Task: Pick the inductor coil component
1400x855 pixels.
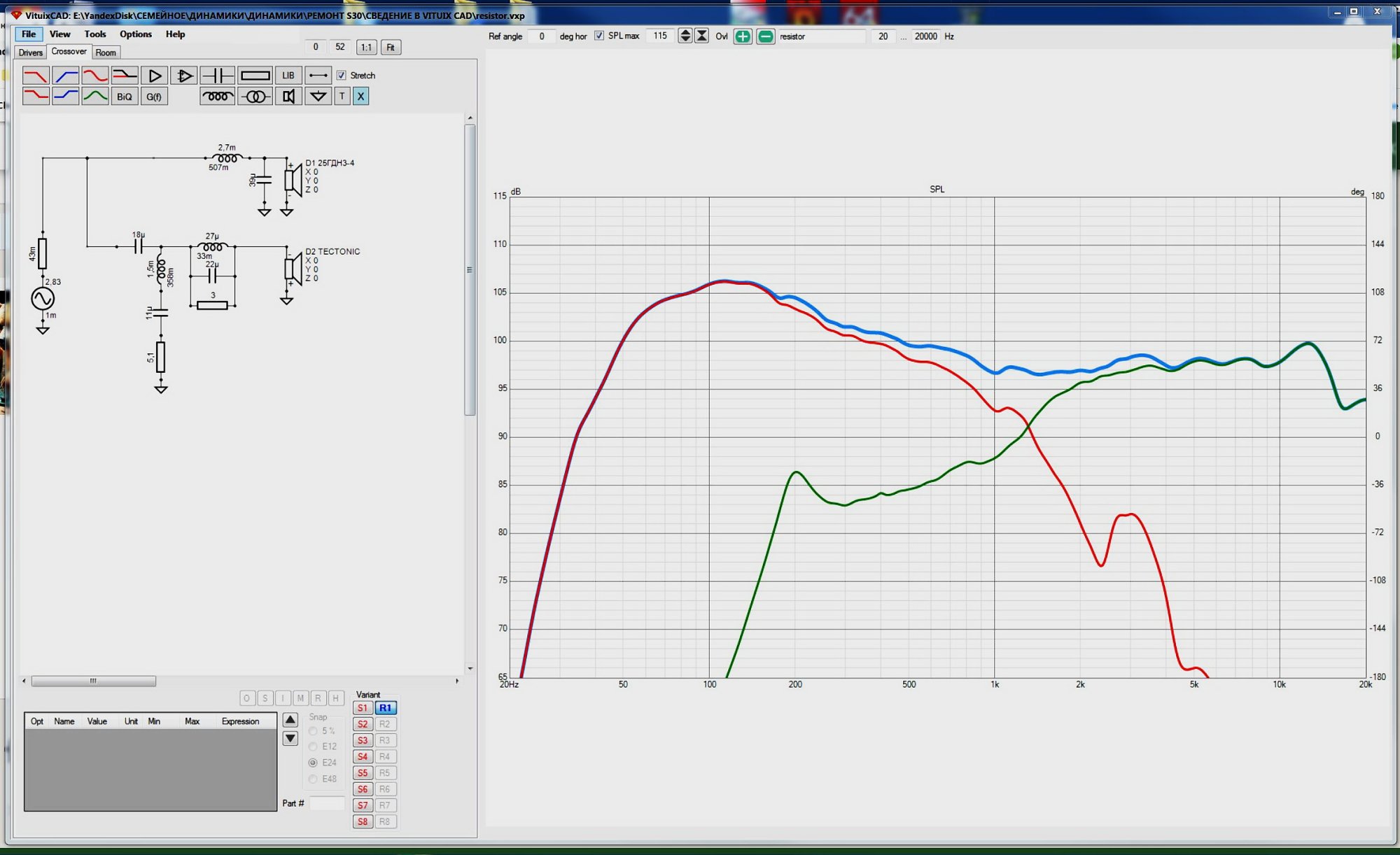Action: (217, 97)
